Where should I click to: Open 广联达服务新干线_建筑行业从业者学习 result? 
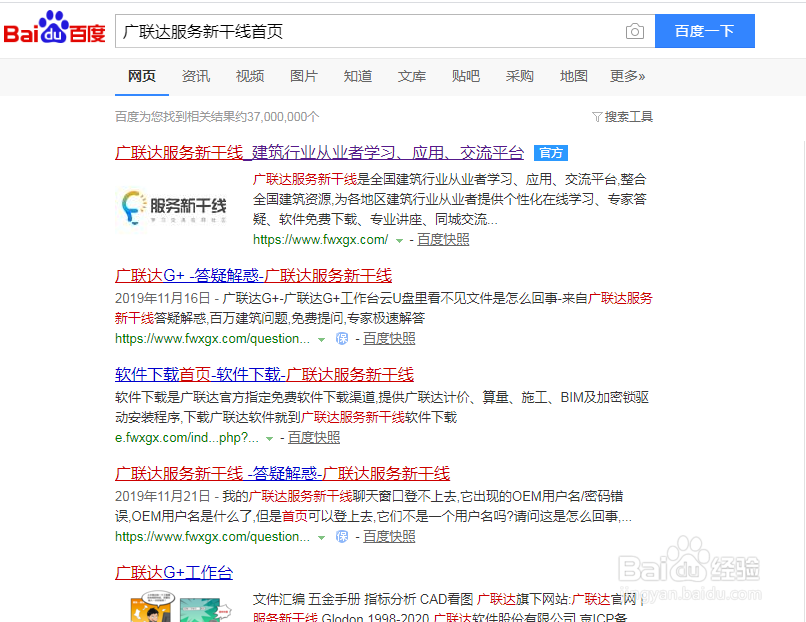click(x=319, y=153)
